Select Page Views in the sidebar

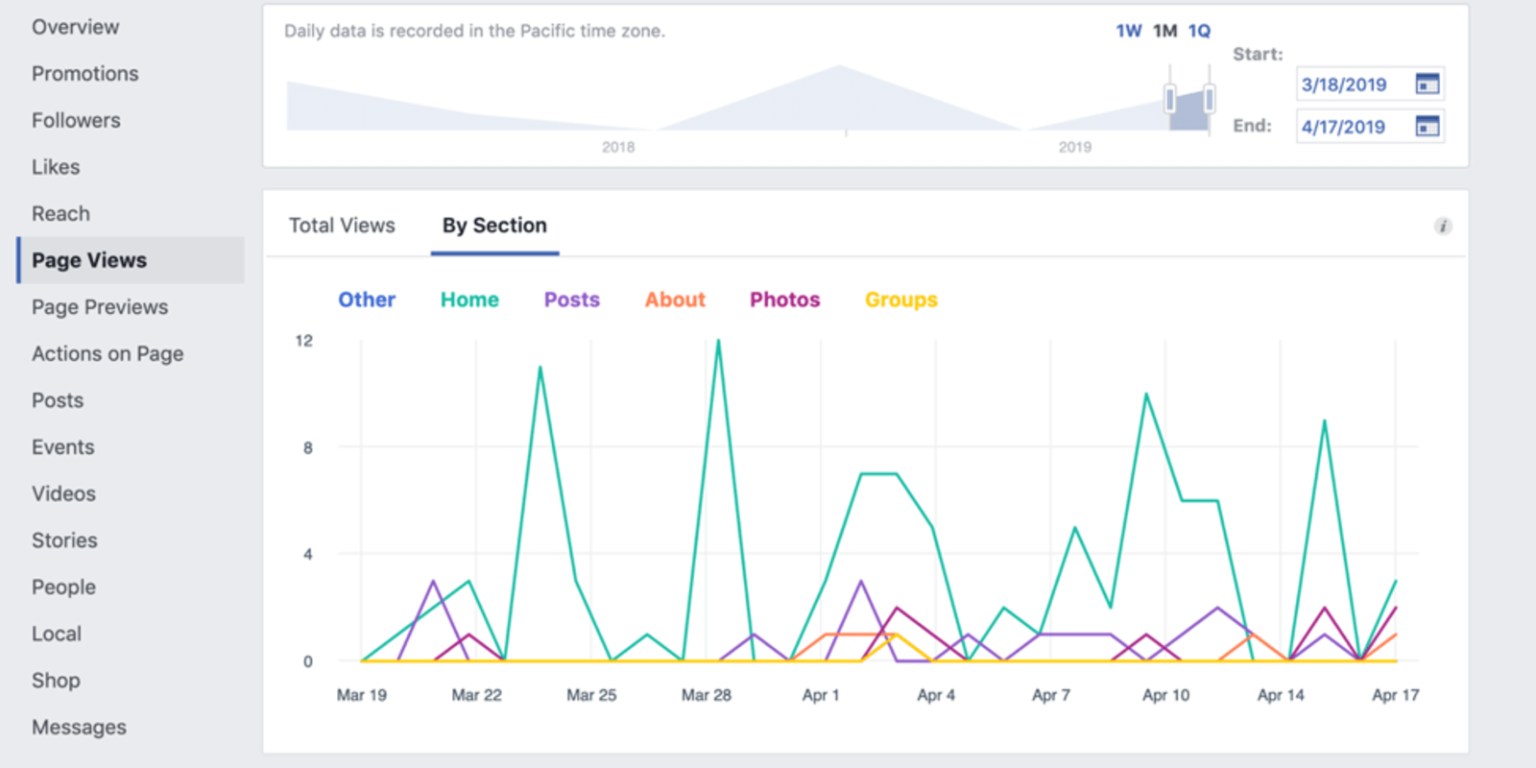pyautogui.click(x=88, y=260)
